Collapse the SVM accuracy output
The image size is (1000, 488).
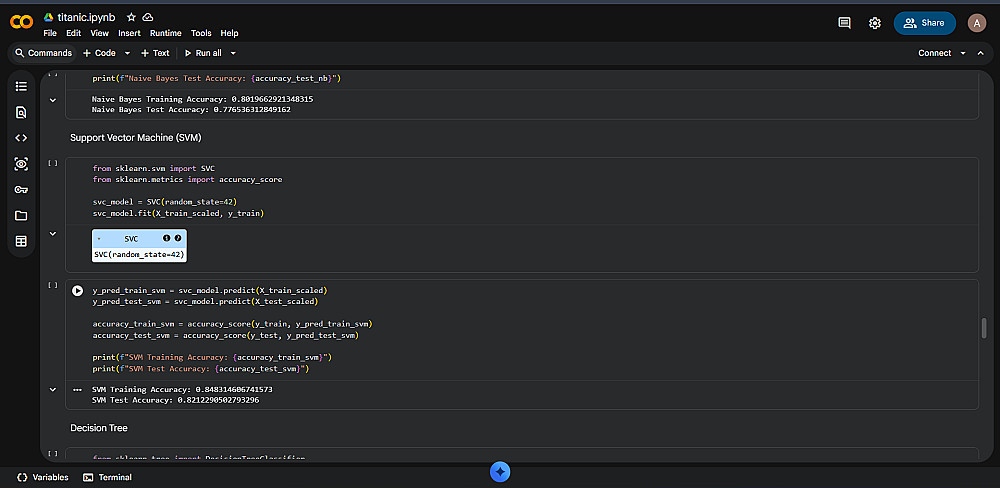tap(53, 389)
